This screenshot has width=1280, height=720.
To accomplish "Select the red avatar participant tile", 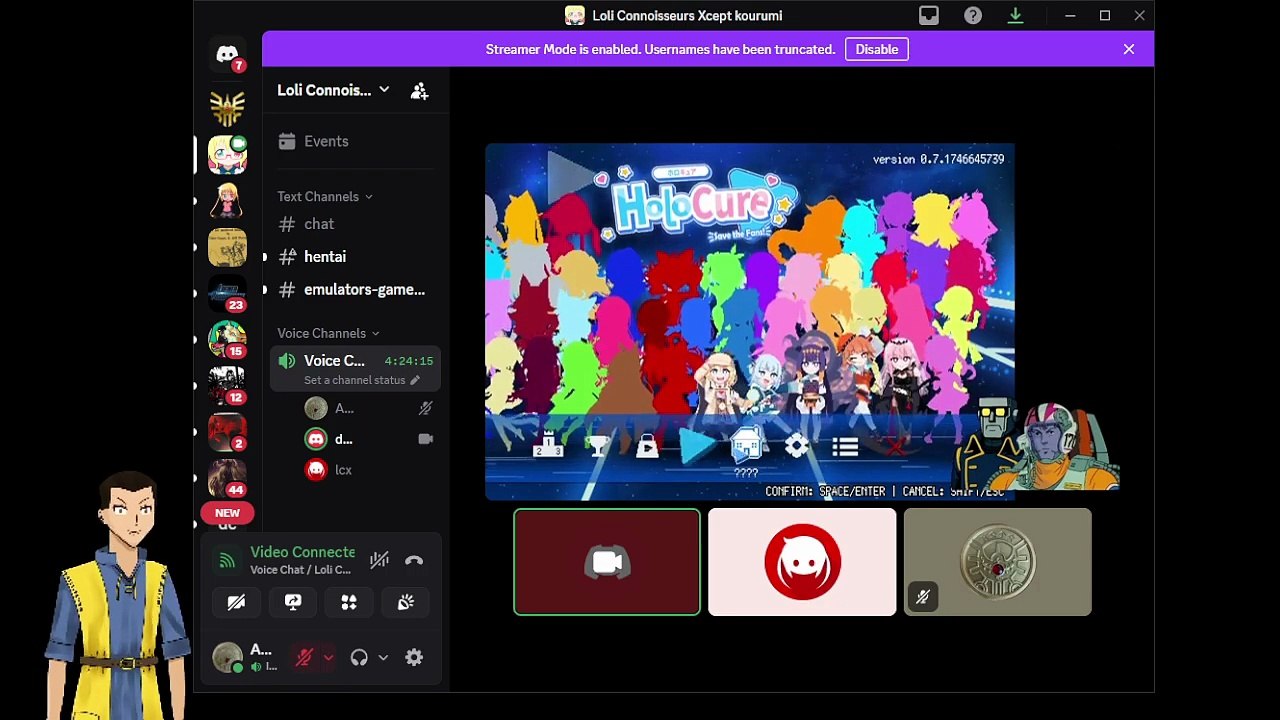I will (802, 562).
